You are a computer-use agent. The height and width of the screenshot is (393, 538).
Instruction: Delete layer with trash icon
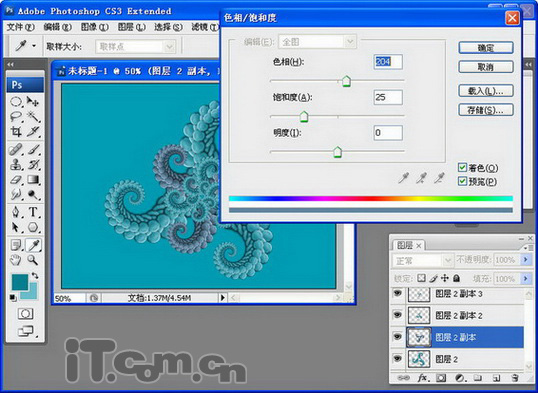click(515, 378)
